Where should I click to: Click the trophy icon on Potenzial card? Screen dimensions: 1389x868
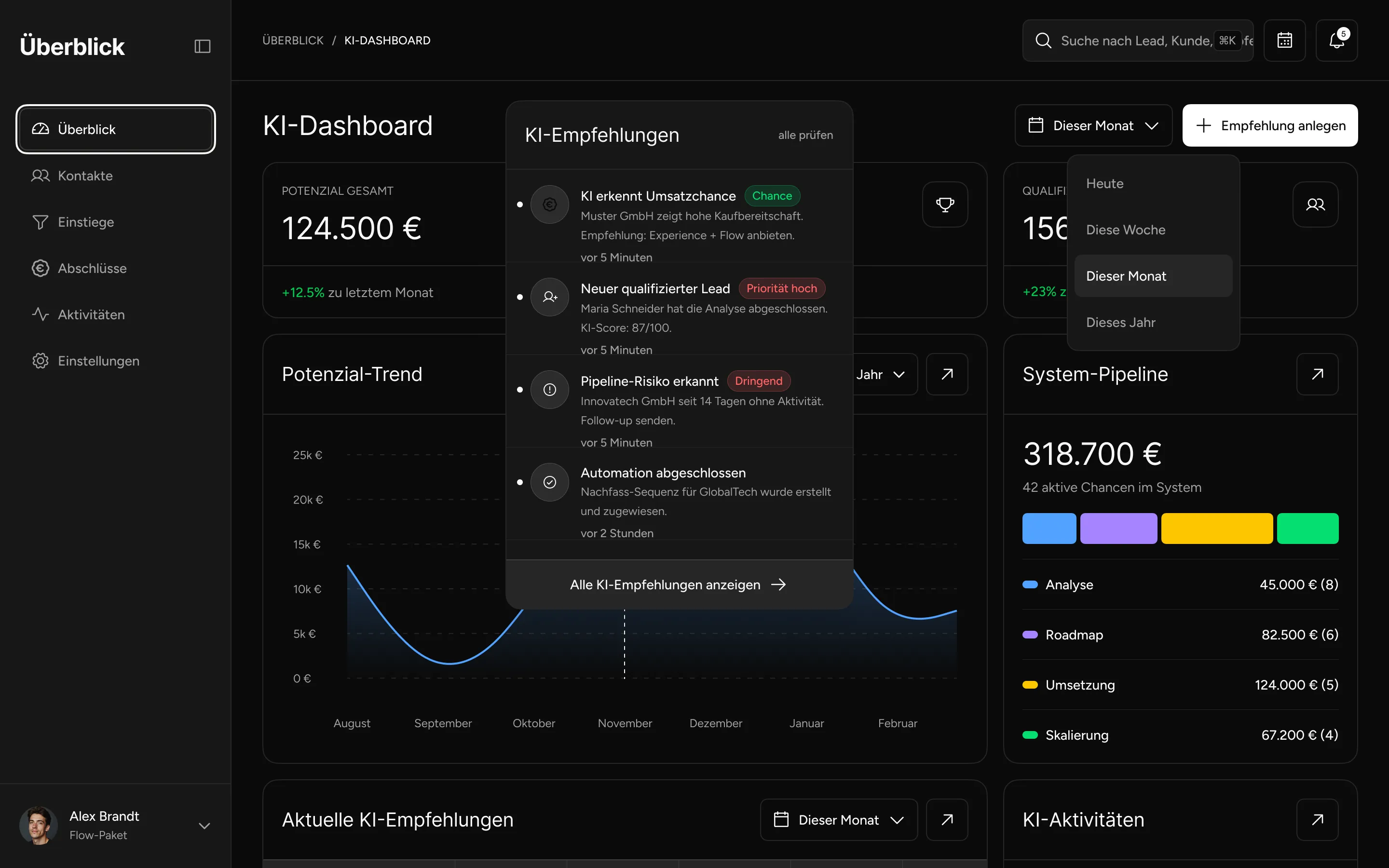[x=945, y=204]
